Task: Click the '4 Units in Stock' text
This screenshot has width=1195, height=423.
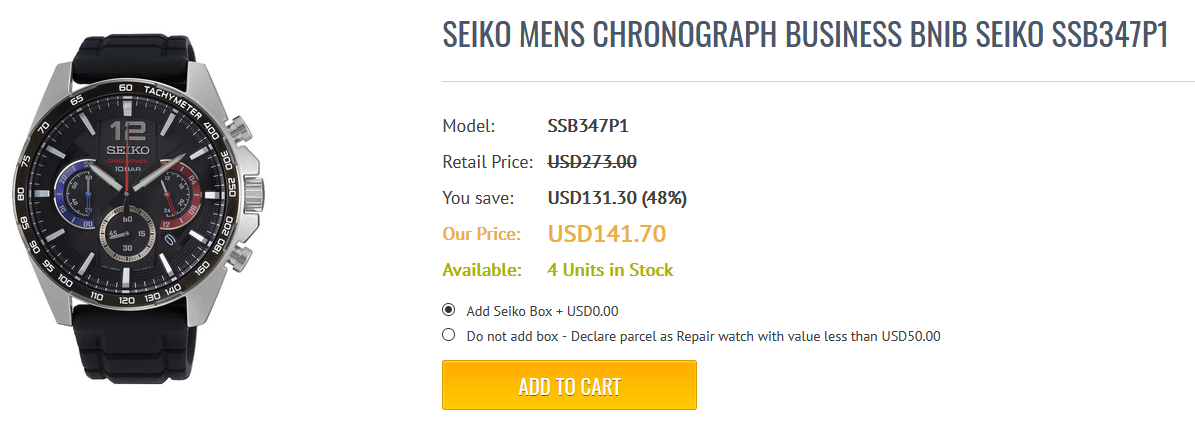Action: 610,270
